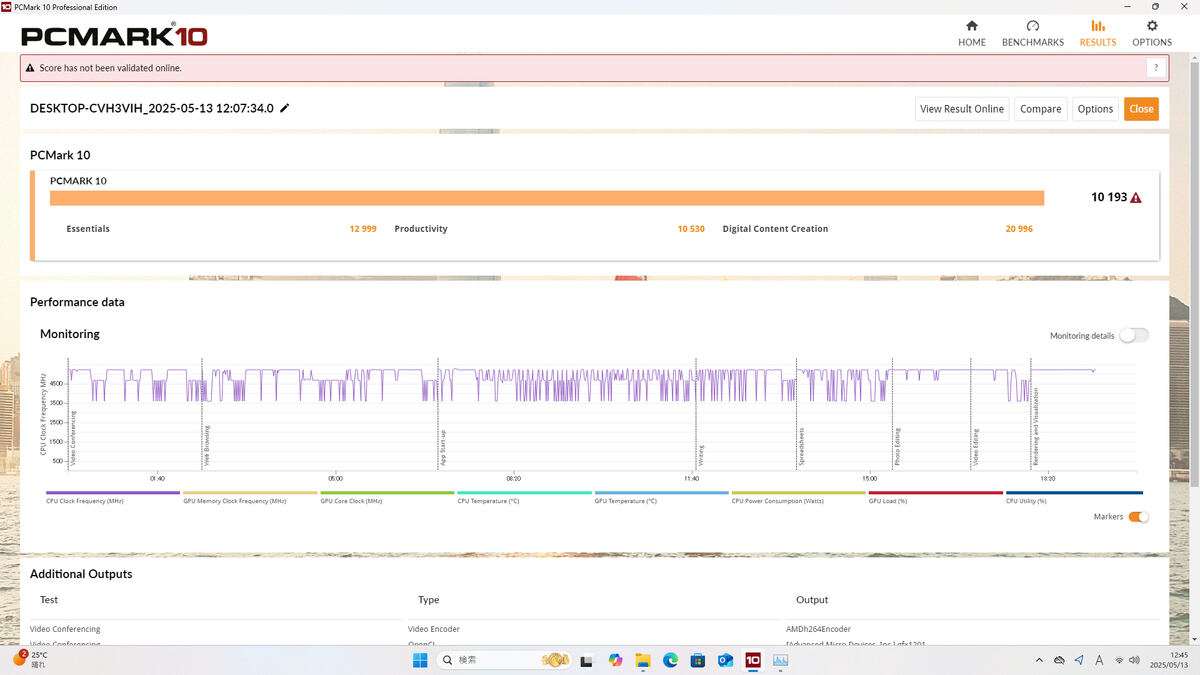The width and height of the screenshot is (1200, 675).
Task: Edit result name with pencil icon
Action: (285, 108)
